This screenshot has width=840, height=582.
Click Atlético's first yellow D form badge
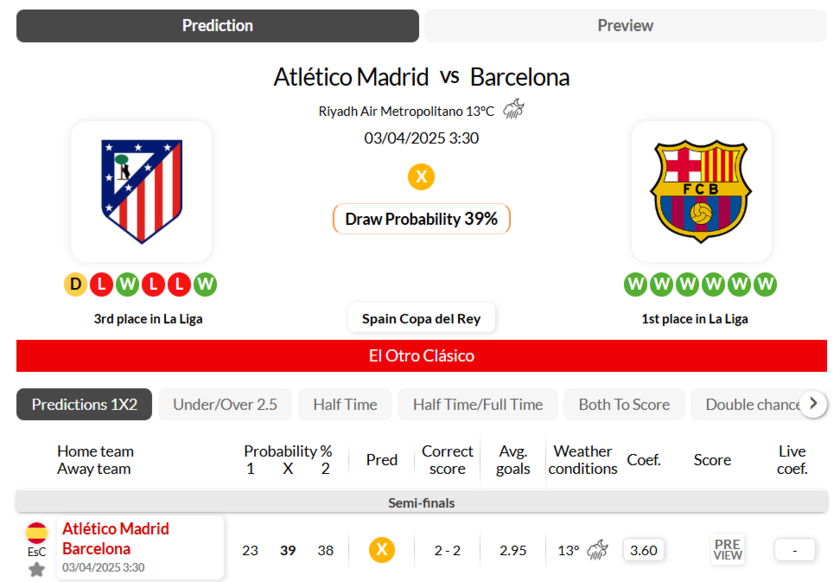click(x=75, y=285)
